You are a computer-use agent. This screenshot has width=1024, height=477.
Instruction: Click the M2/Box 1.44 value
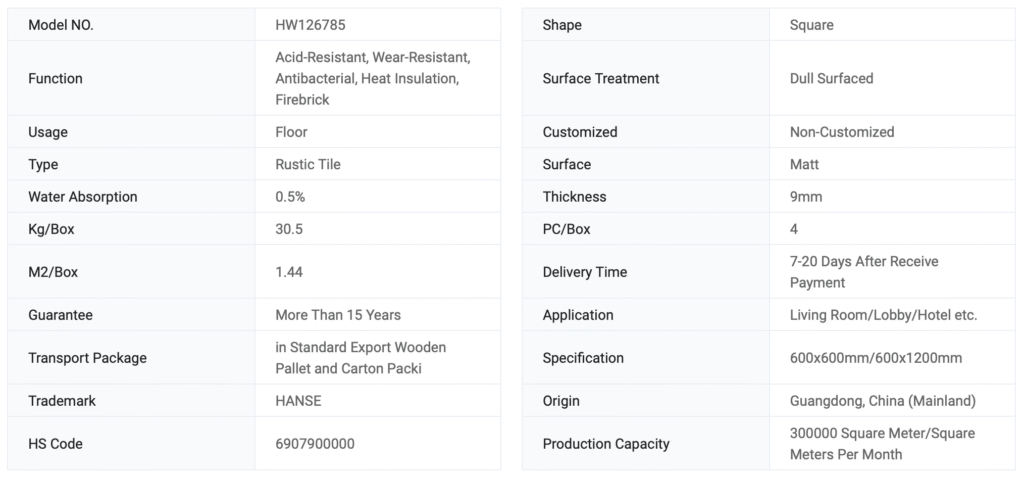point(289,271)
